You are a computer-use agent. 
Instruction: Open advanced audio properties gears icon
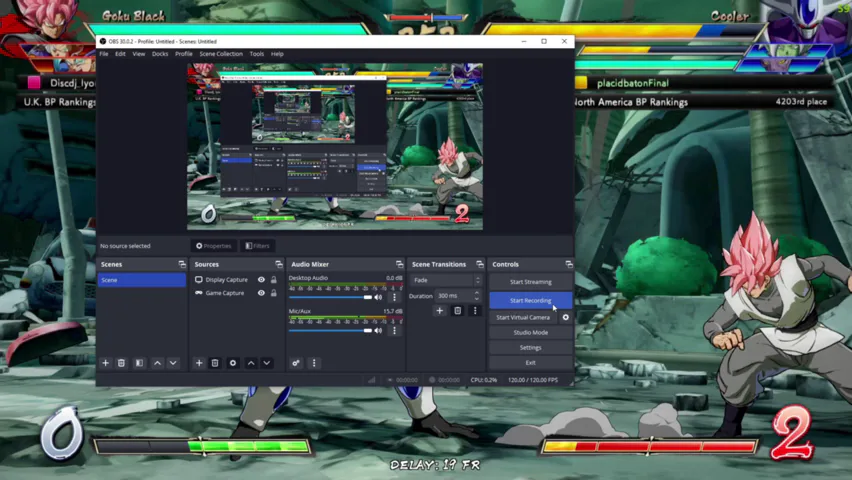tap(296, 363)
